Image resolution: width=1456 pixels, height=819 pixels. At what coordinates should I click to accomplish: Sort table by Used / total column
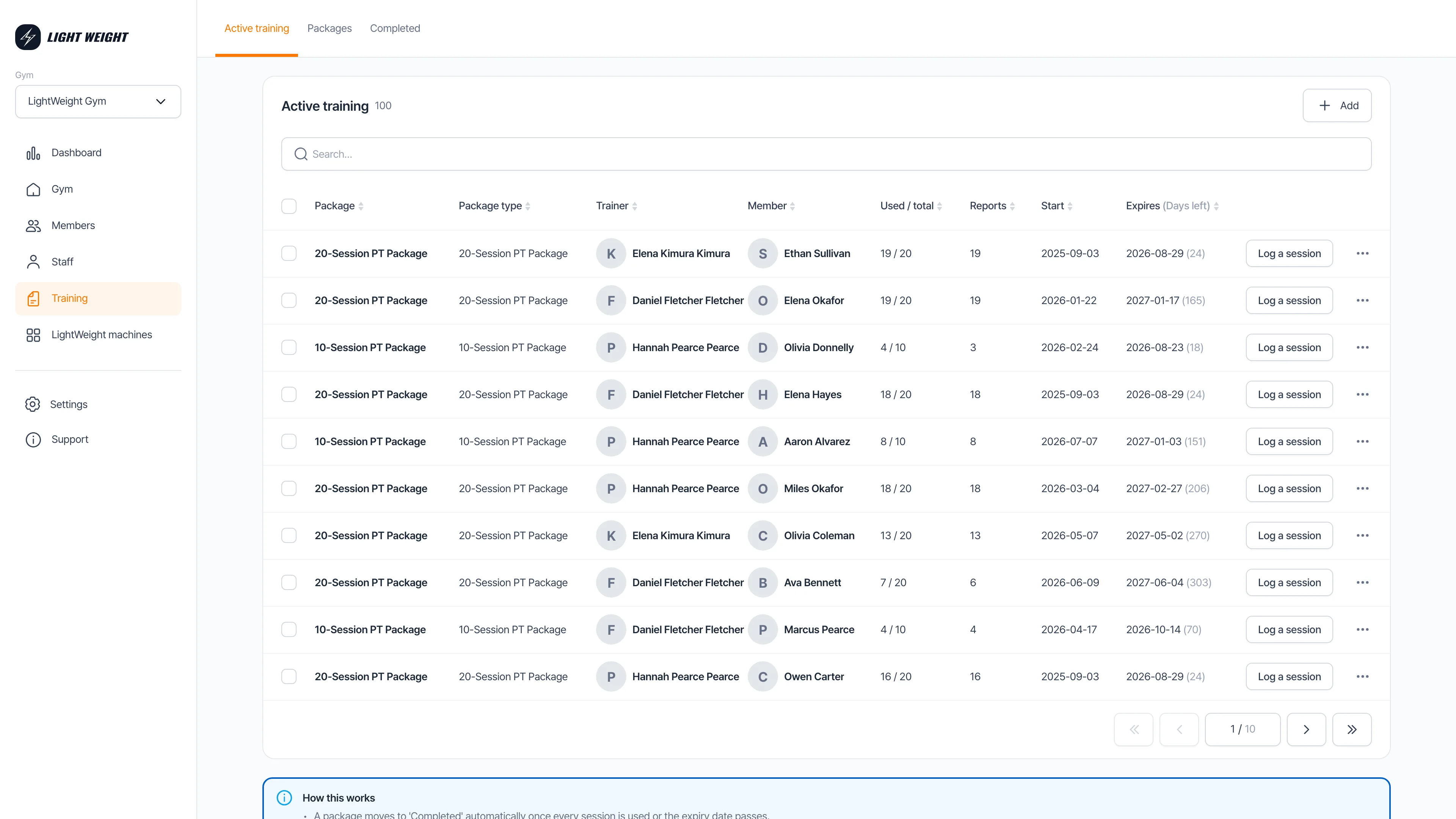(911, 206)
